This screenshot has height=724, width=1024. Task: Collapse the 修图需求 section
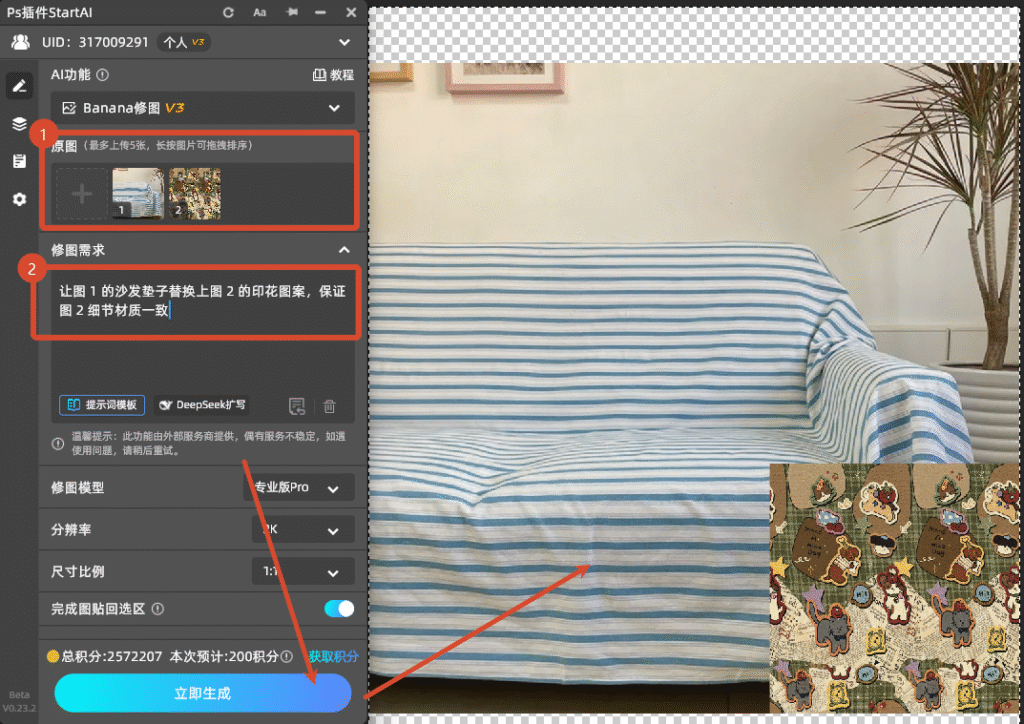pos(344,250)
